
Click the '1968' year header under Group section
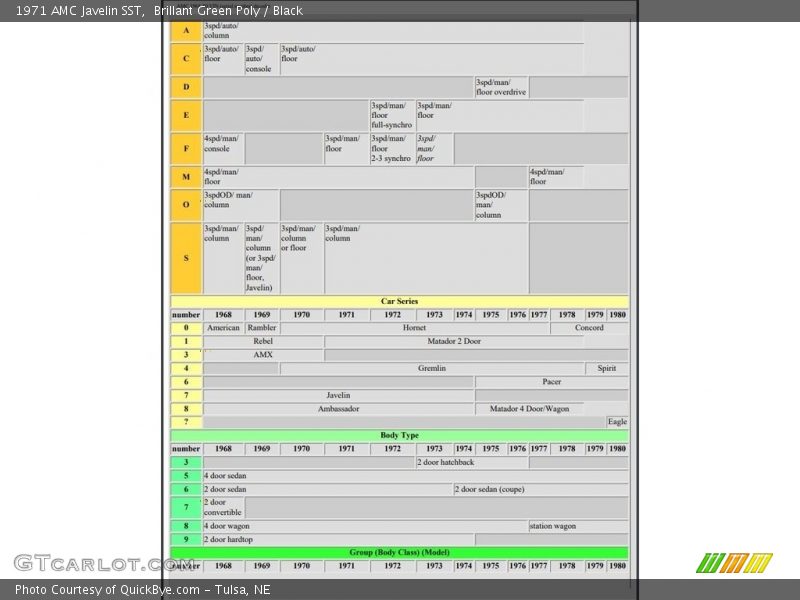pyautogui.click(x=223, y=566)
